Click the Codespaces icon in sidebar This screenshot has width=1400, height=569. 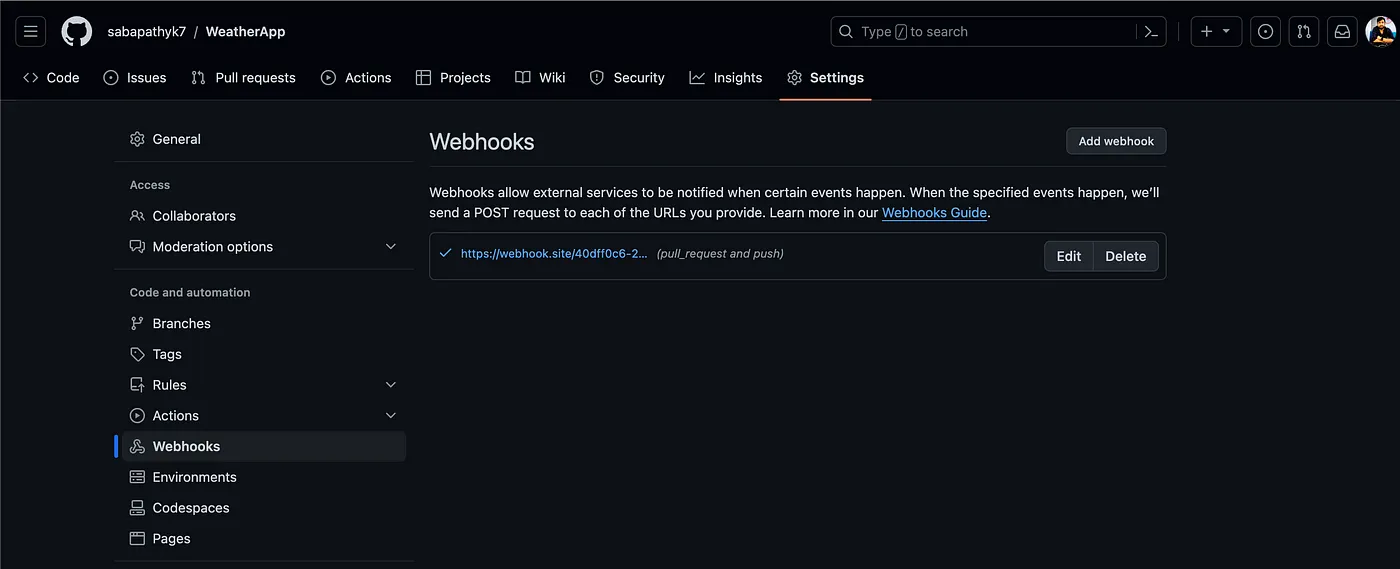(138, 508)
